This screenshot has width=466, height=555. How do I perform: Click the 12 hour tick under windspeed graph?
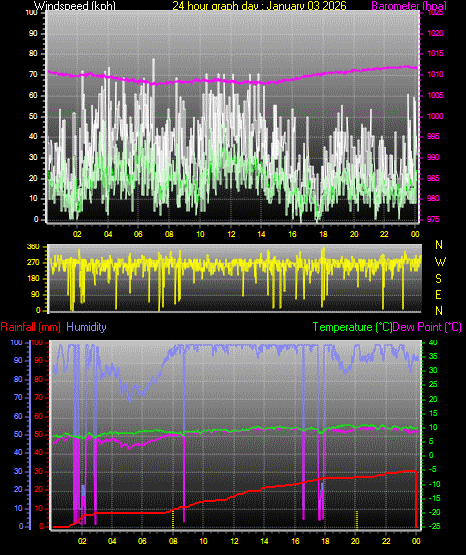point(231,234)
